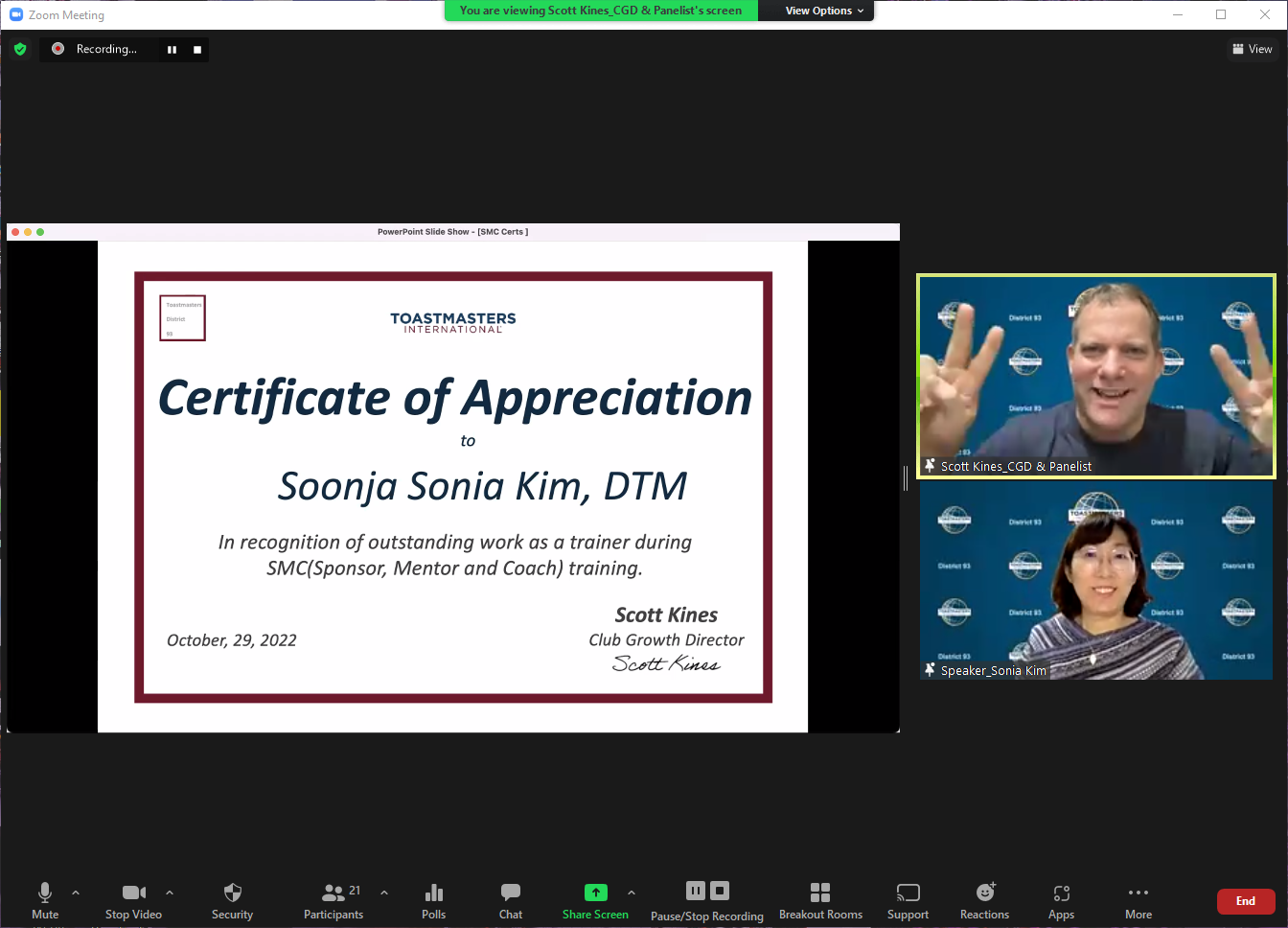The width and height of the screenshot is (1288, 928).
Task: Click yellow minimize dot on PowerPoint window
Action: [x=28, y=232]
